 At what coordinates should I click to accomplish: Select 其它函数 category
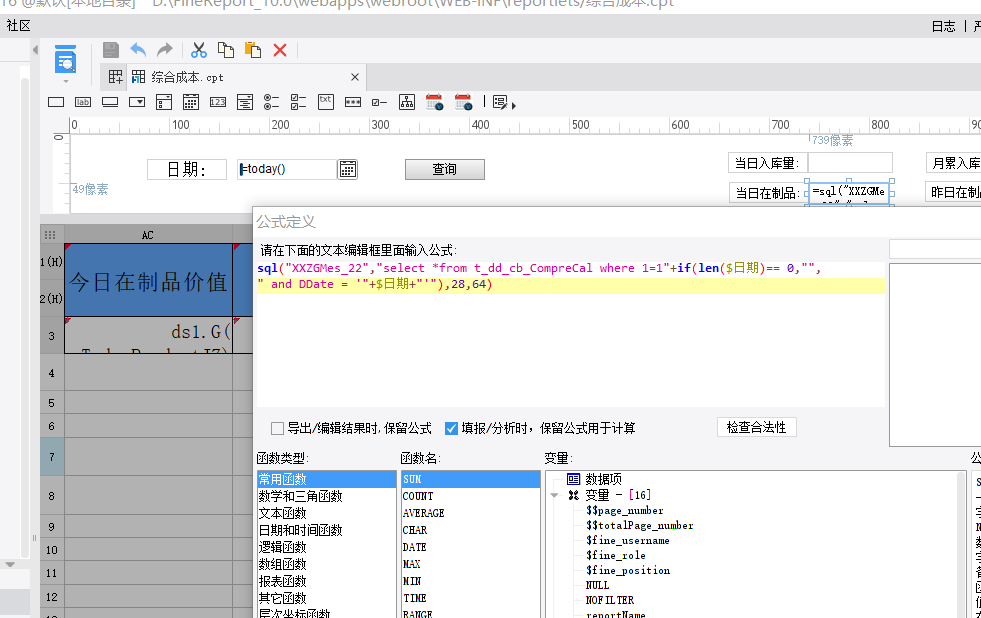(x=327, y=597)
